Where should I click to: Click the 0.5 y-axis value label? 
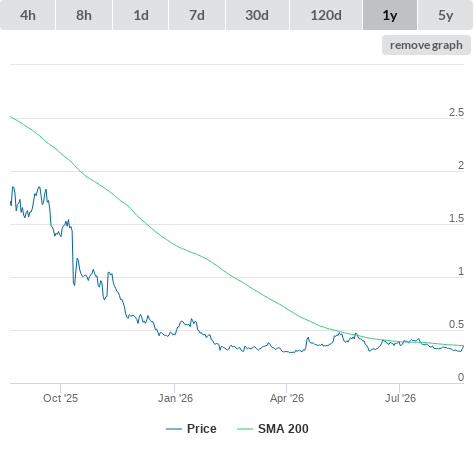point(456,324)
